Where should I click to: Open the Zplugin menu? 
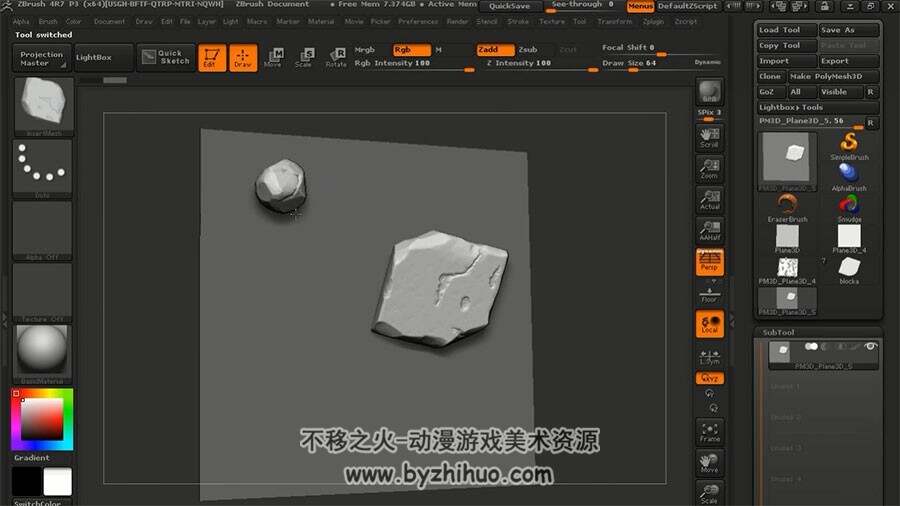click(653, 21)
